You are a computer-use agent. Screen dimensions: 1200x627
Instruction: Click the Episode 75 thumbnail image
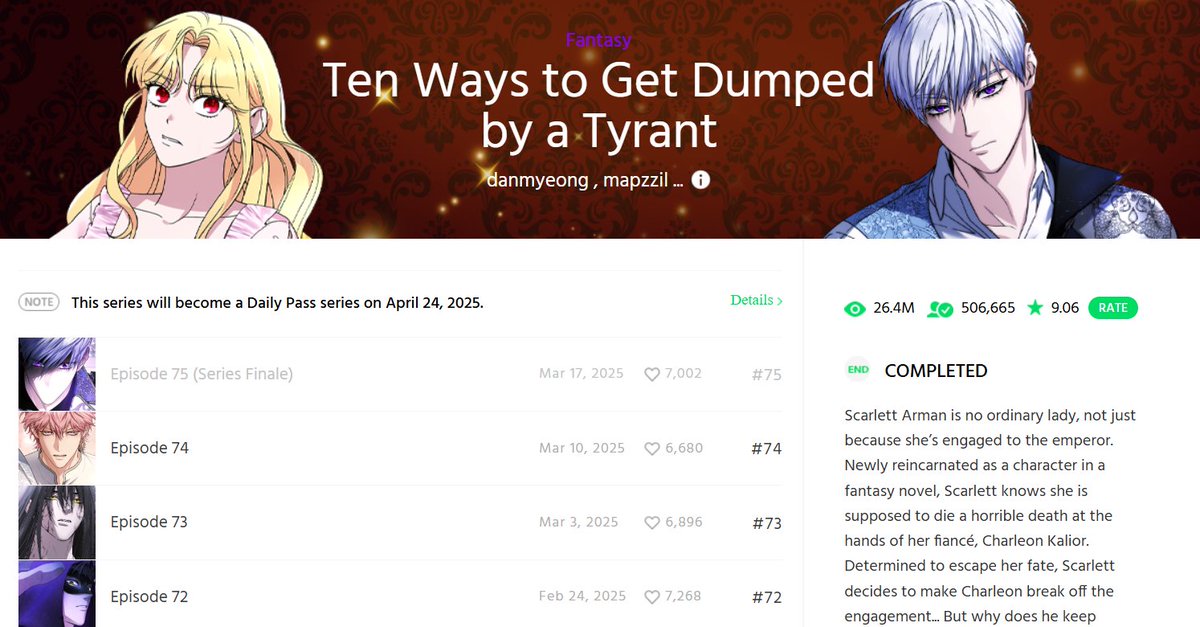click(57, 374)
